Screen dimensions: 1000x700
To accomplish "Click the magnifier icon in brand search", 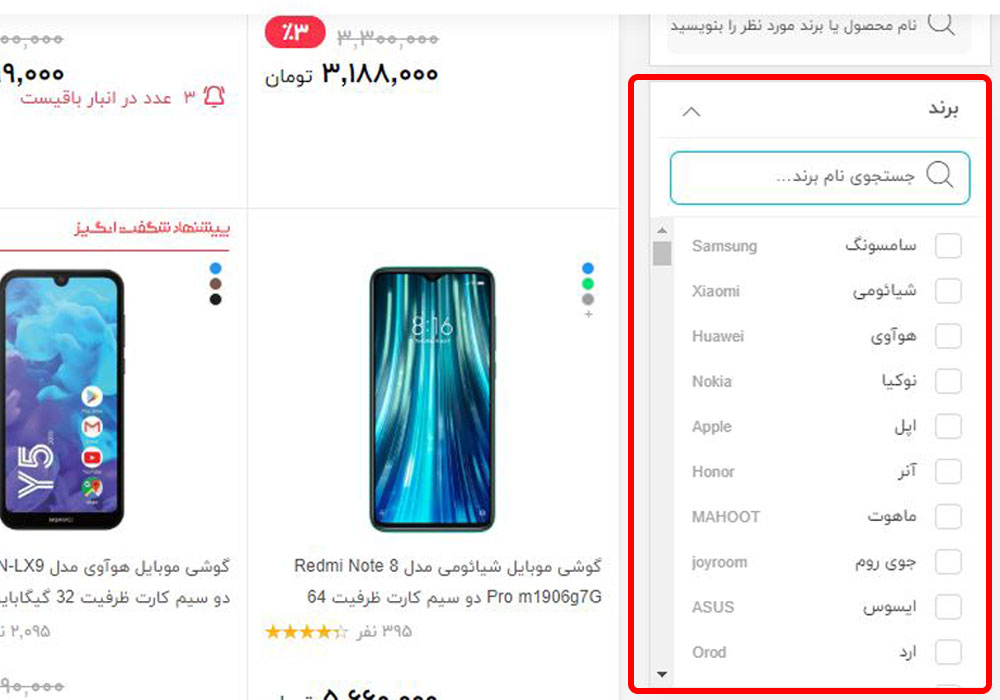I will 939,174.
